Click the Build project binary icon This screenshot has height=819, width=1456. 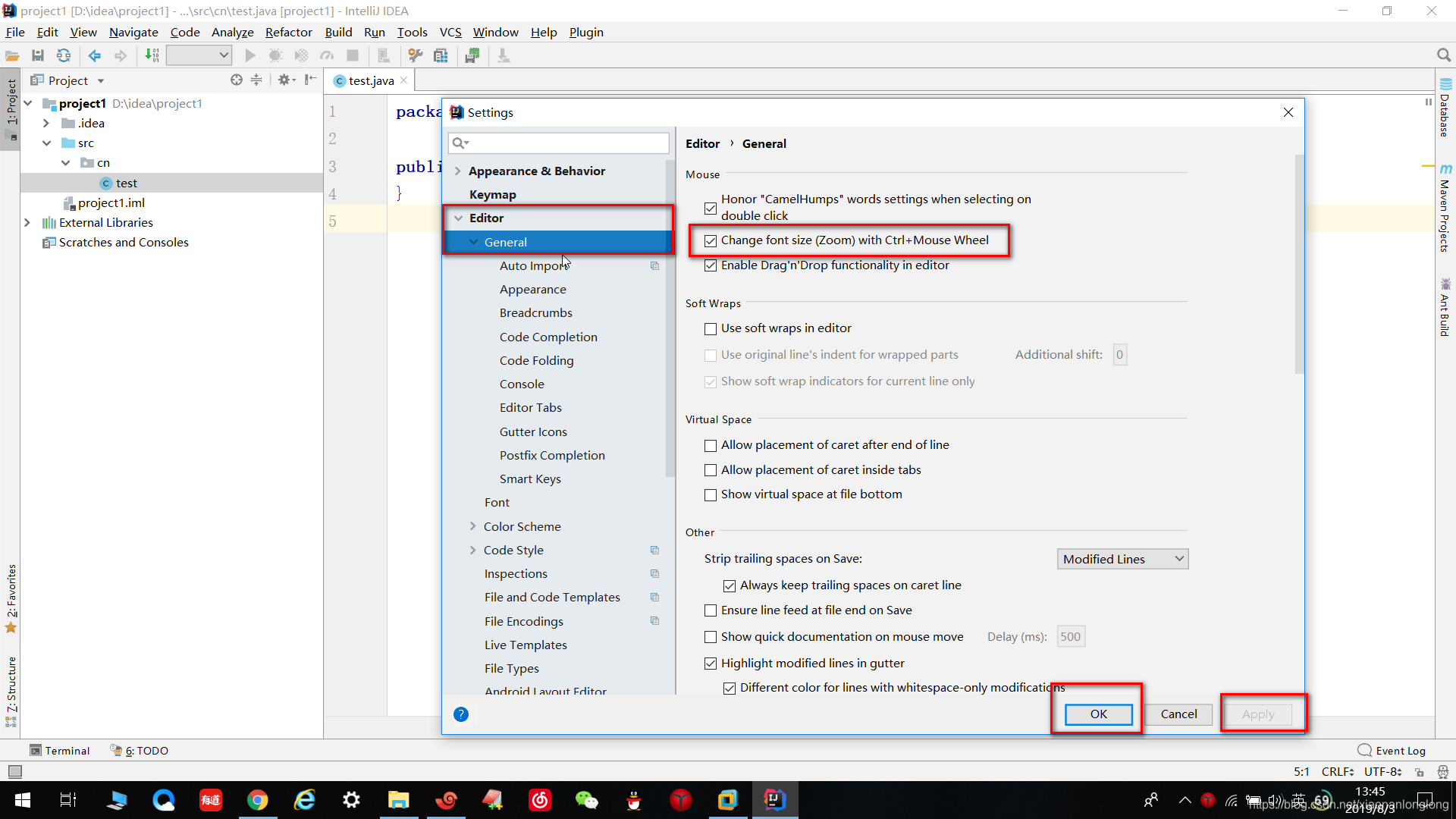coord(152,55)
